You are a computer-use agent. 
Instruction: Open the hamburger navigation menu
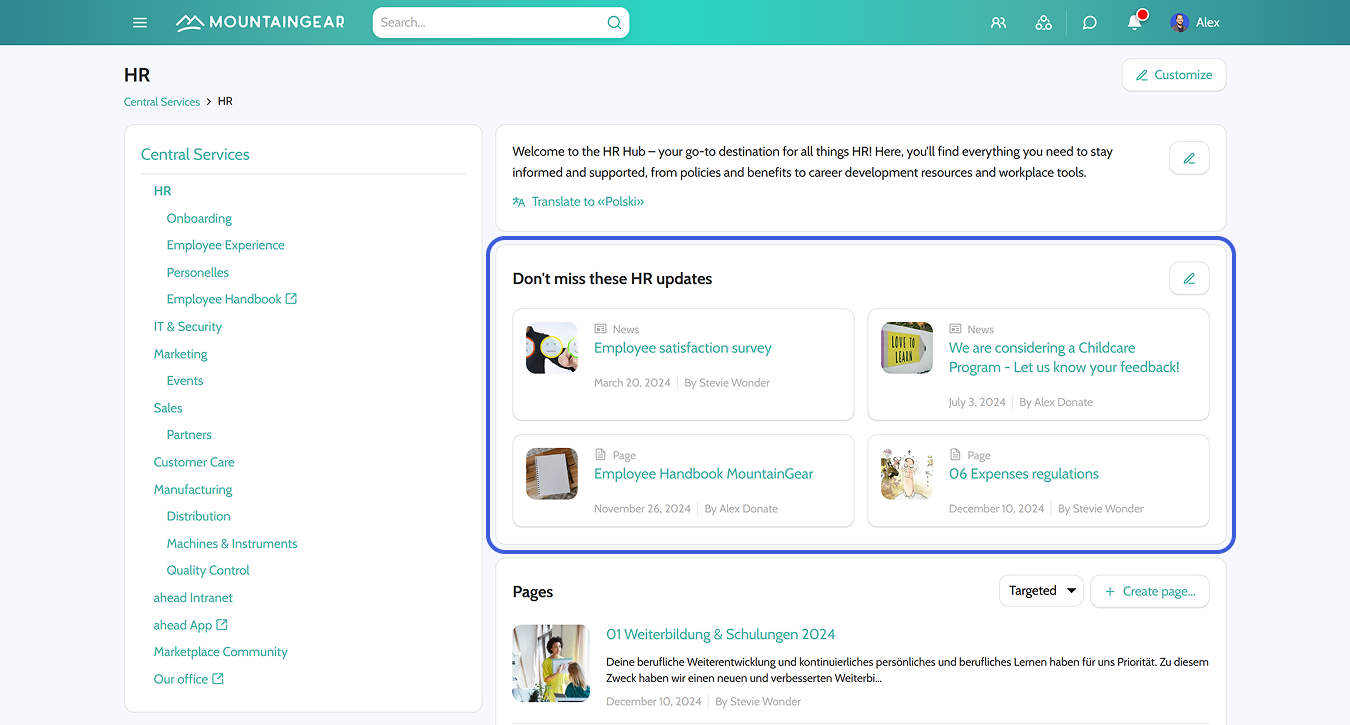click(x=139, y=22)
